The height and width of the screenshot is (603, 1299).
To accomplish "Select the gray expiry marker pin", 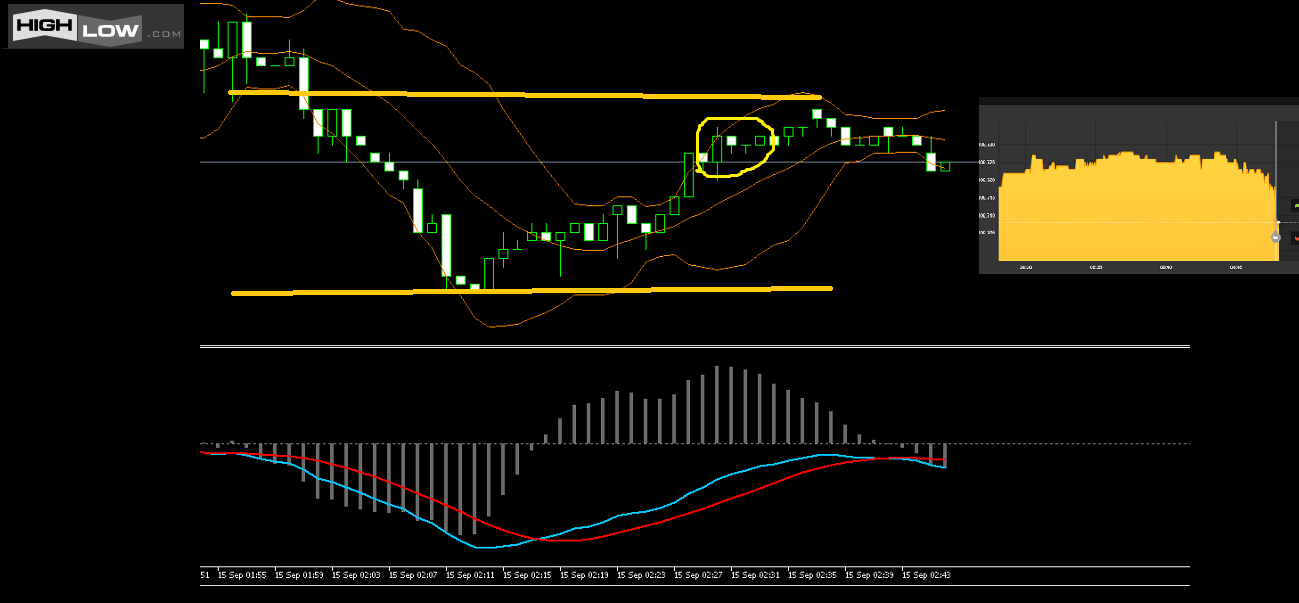I will [x=1275, y=237].
